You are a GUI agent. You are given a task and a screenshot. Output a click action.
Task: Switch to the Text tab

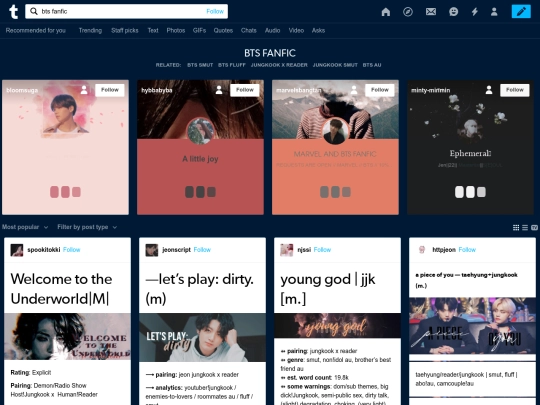(x=153, y=30)
